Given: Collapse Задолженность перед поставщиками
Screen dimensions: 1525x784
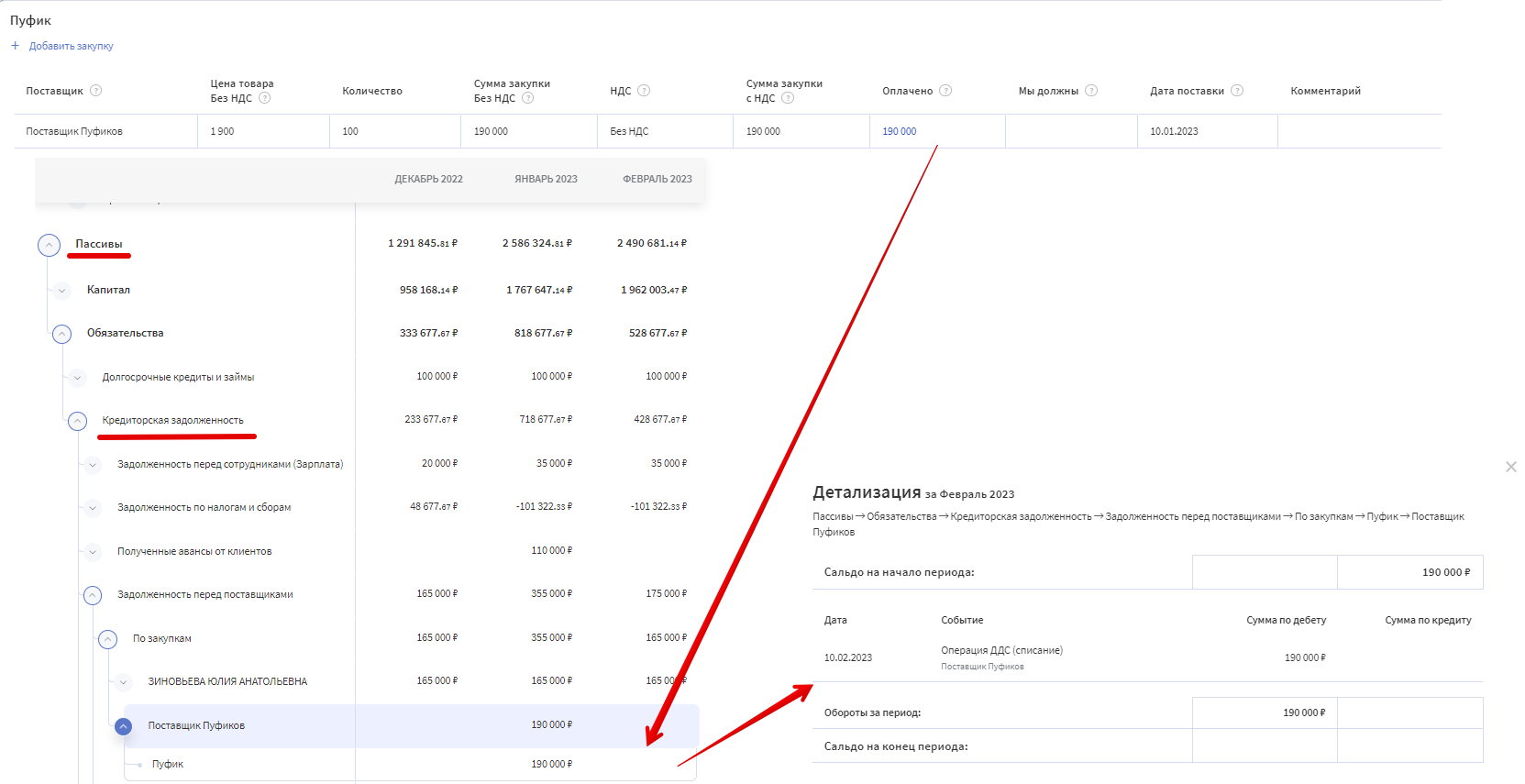Looking at the screenshot, I should point(93,595).
